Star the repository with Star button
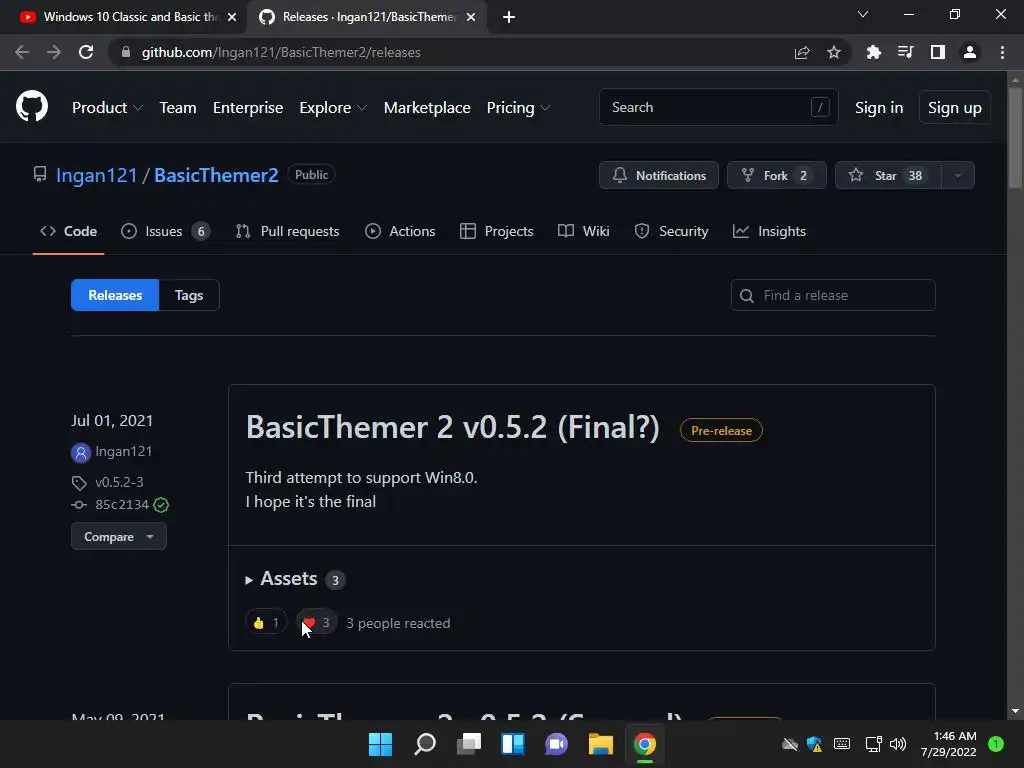The width and height of the screenshot is (1024, 768). [888, 175]
